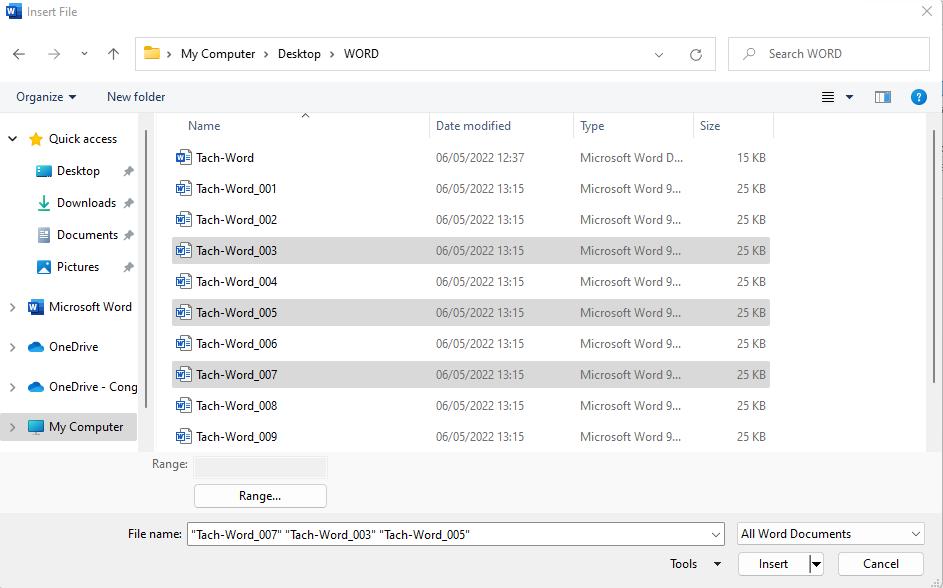Click the Range button
This screenshot has width=943, height=588.
point(259,495)
